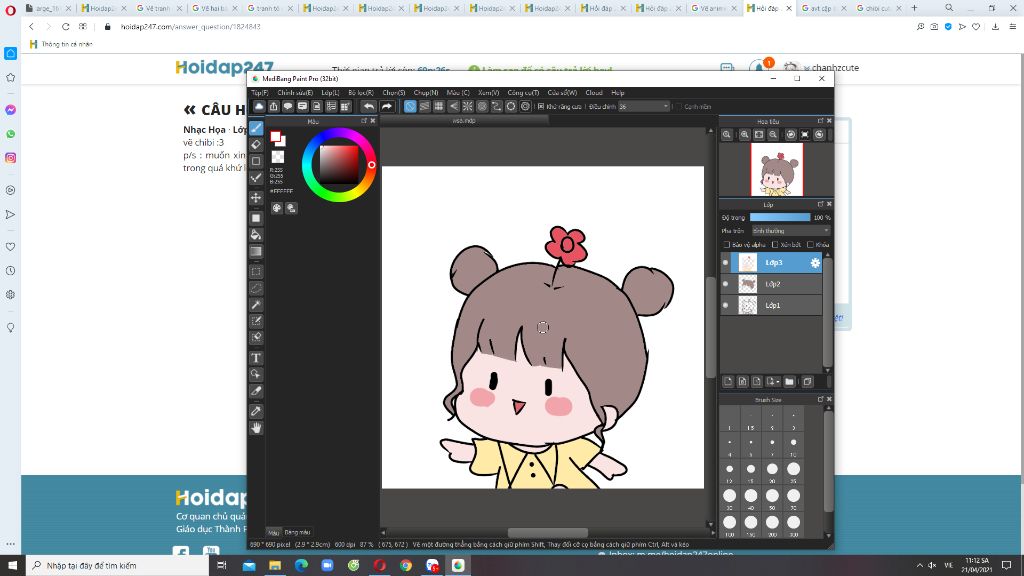
Task: Click the Windows Start button
Action: (x=12, y=565)
